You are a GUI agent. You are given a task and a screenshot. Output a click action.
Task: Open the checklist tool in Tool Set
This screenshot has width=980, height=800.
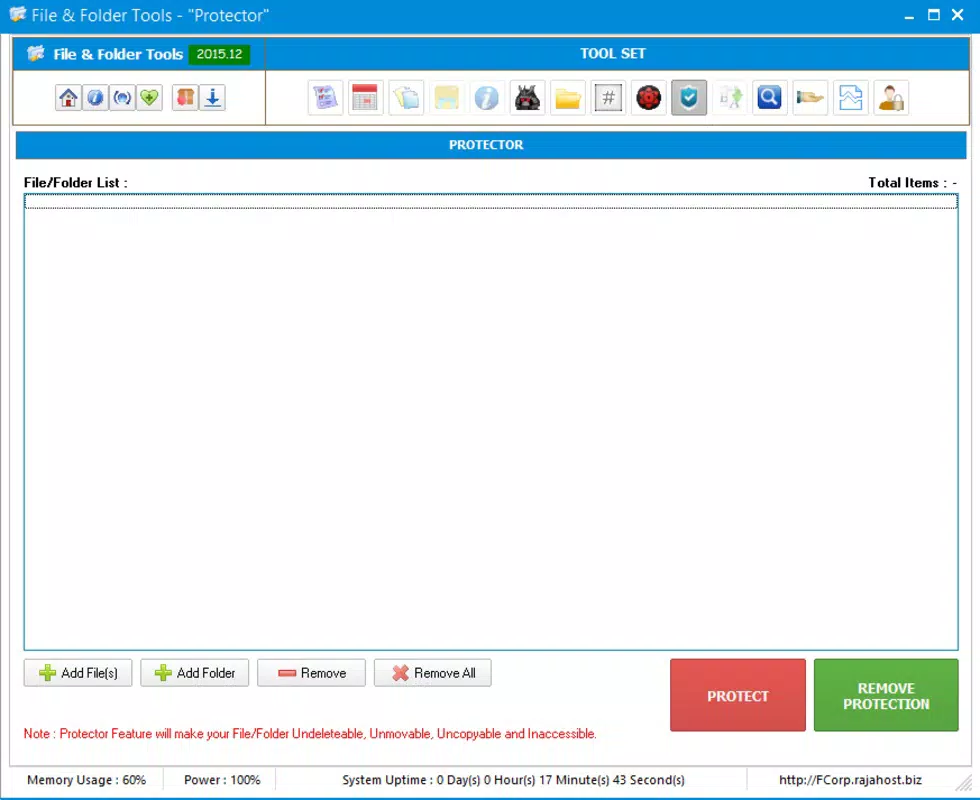[x=326, y=98]
